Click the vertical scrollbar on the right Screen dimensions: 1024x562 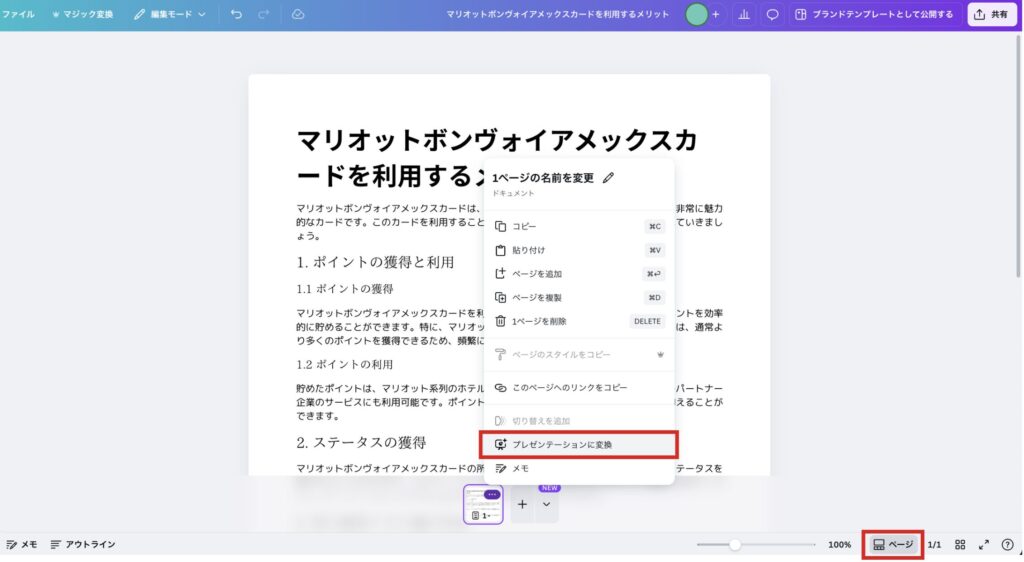coord(1019,157)
